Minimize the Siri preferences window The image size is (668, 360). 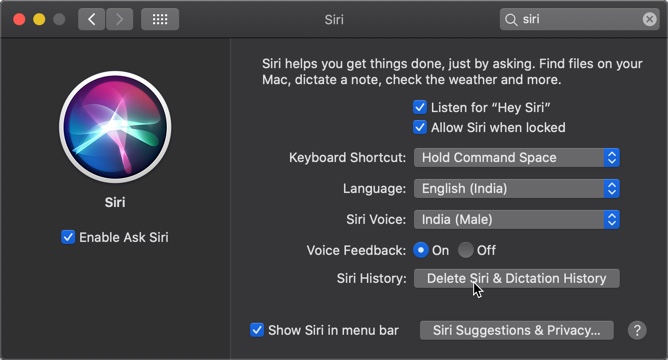tap(39, 19)
